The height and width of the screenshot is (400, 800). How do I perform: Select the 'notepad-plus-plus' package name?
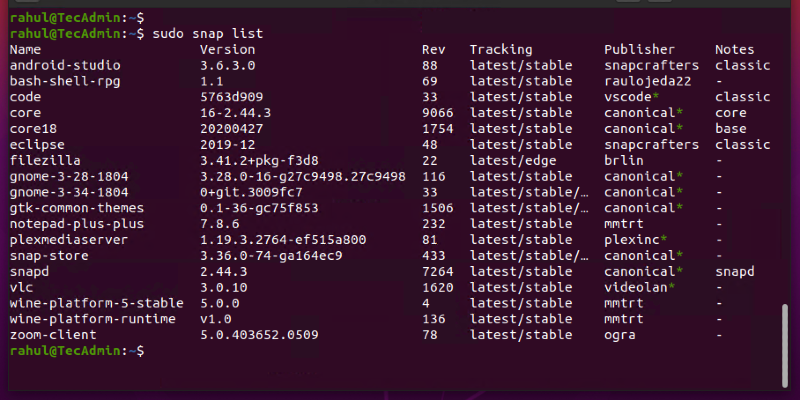click(77, 224)
